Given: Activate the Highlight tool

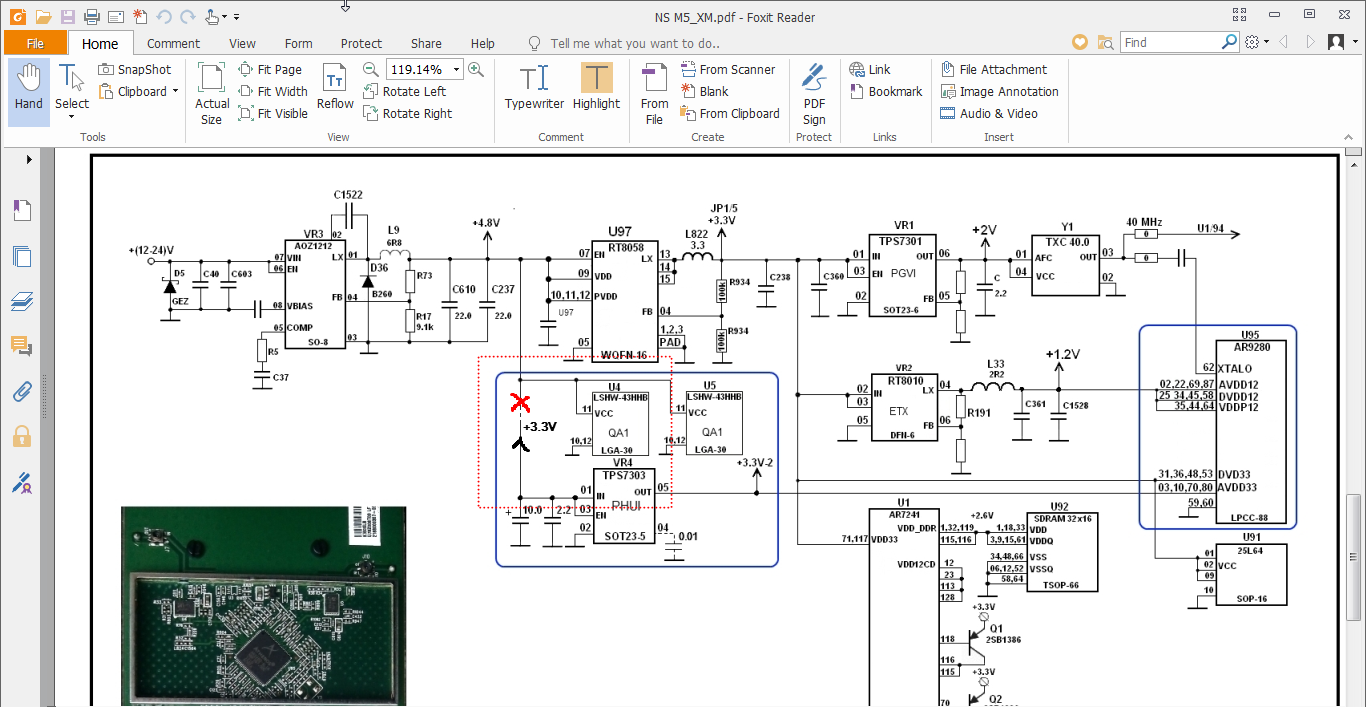Looking at the screenshot, I should pos(596,87).
